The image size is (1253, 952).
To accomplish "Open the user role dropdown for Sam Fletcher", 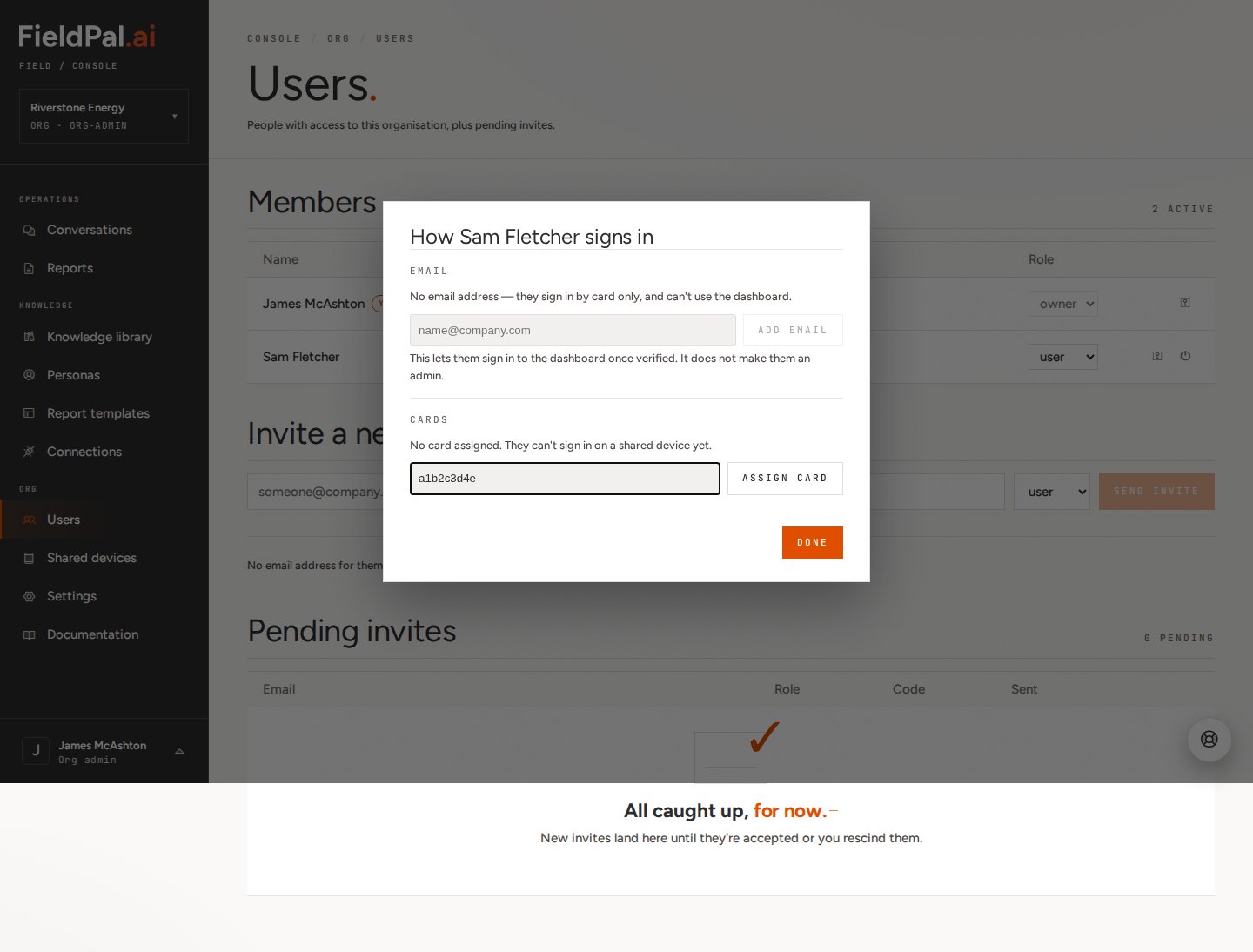I will [1062, 357].
